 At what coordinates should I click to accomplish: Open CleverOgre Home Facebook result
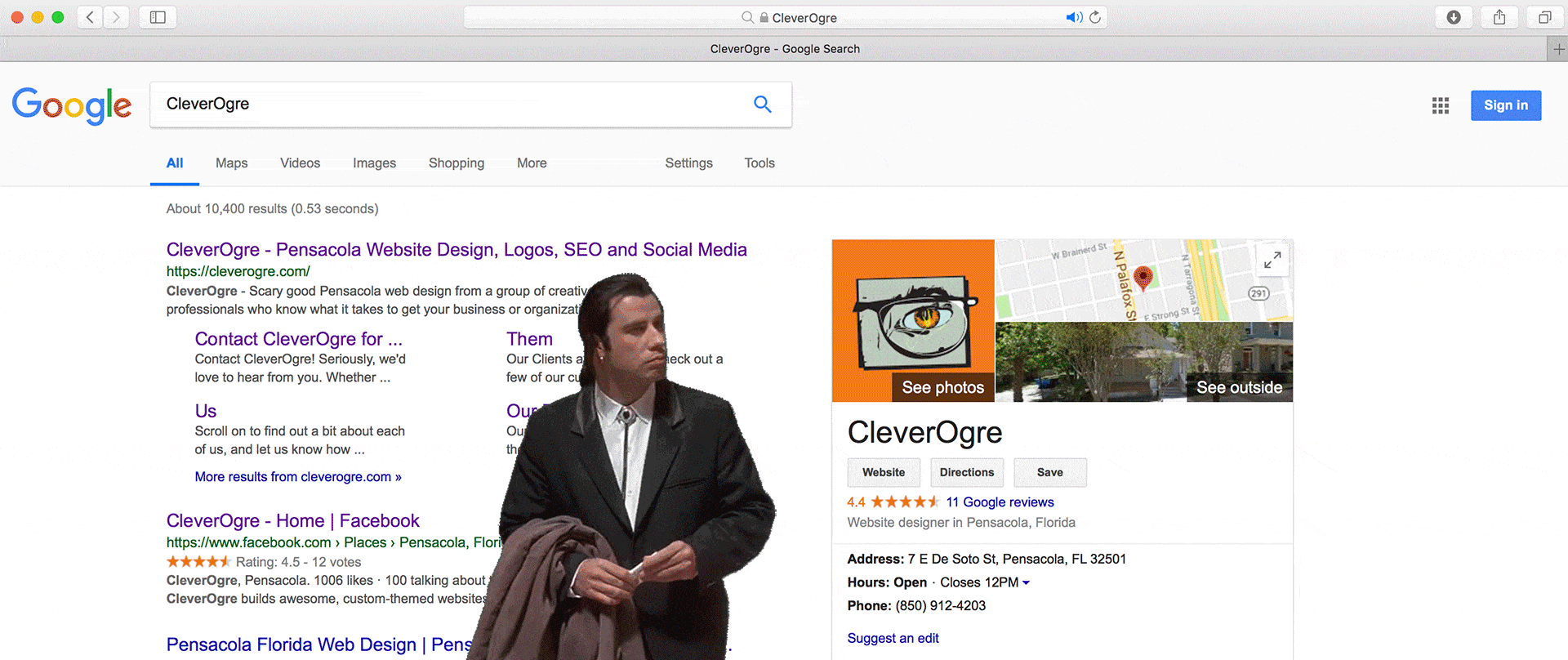292,521
